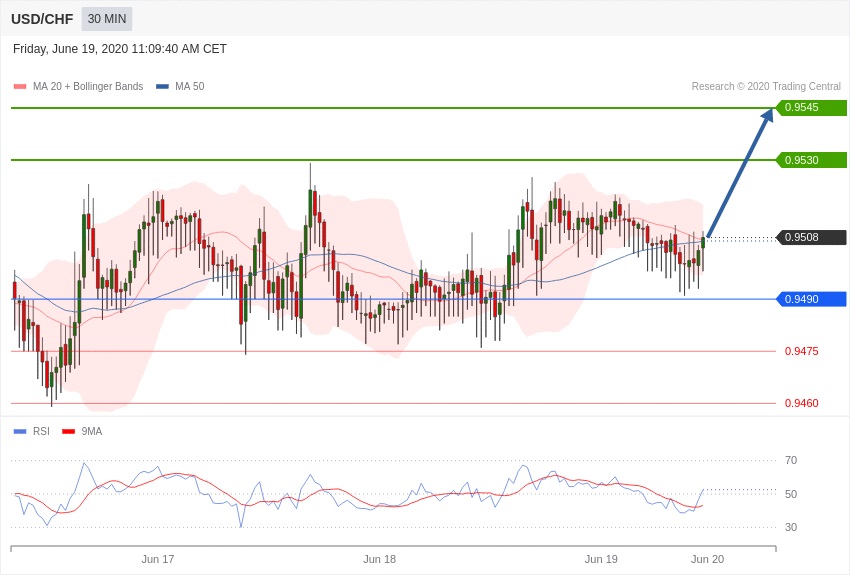Click the blue upward forecast arrow

tap(740, 172)
